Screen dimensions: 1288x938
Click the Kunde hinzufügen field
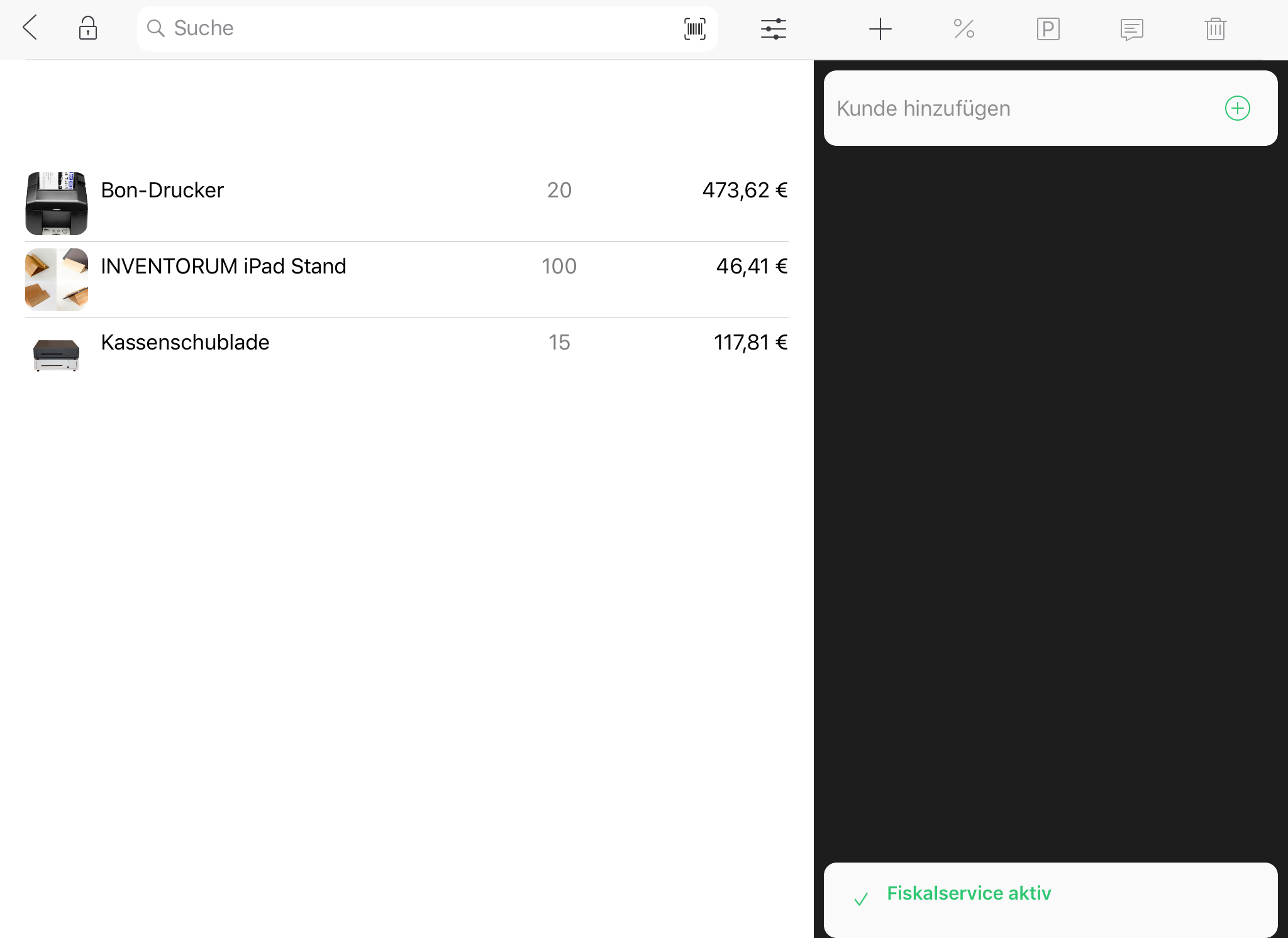point(1050,108)
